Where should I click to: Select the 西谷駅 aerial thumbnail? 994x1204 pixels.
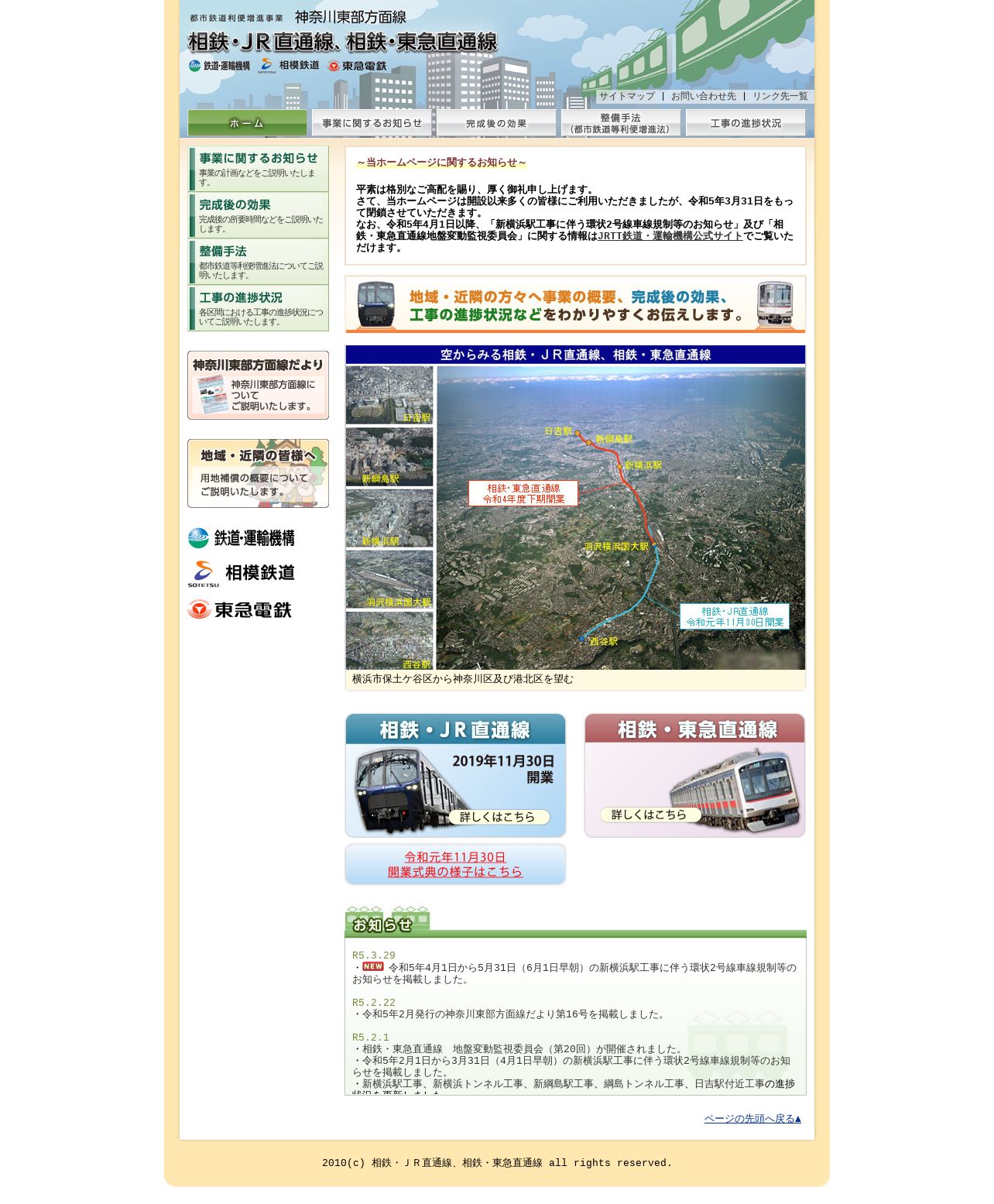pos(389,641)
